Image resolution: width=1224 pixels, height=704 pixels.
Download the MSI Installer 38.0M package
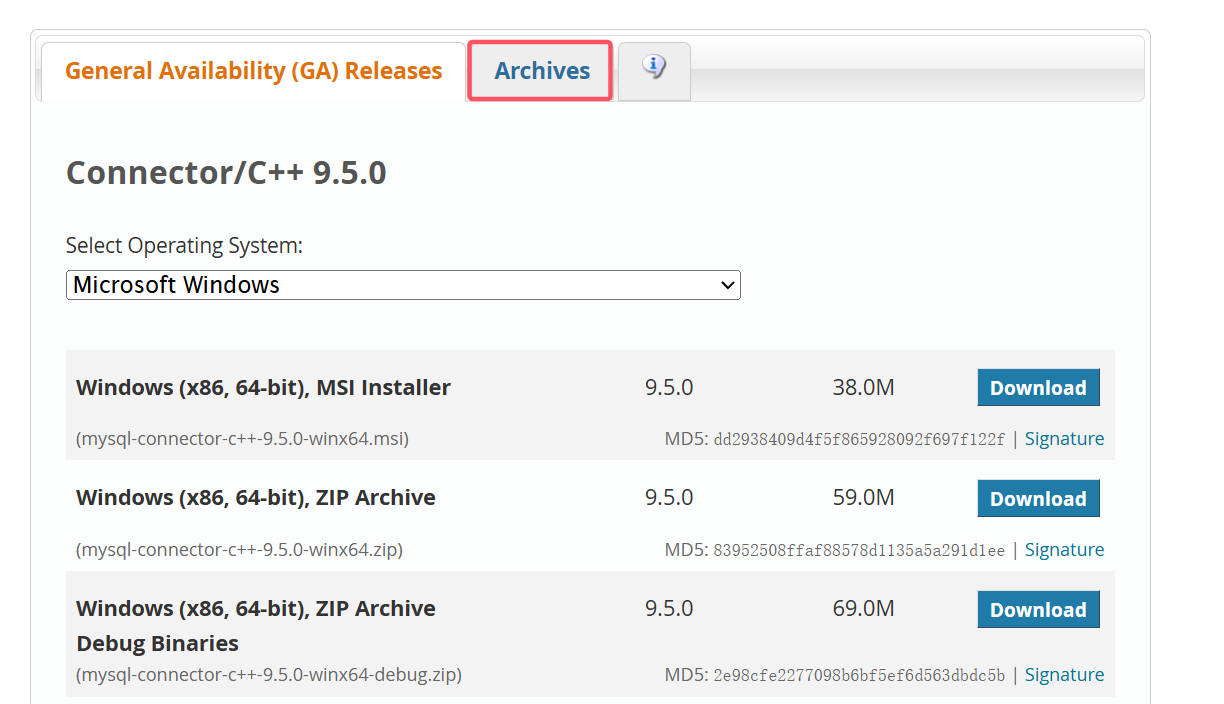click(1038, 388)
